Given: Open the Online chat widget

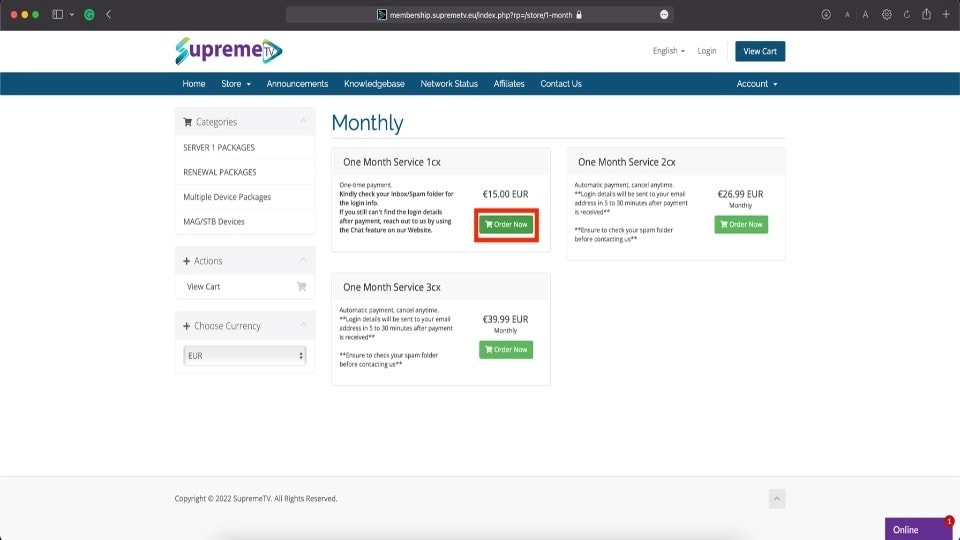Looking at the screenshot, I should (x=918, y=530).
